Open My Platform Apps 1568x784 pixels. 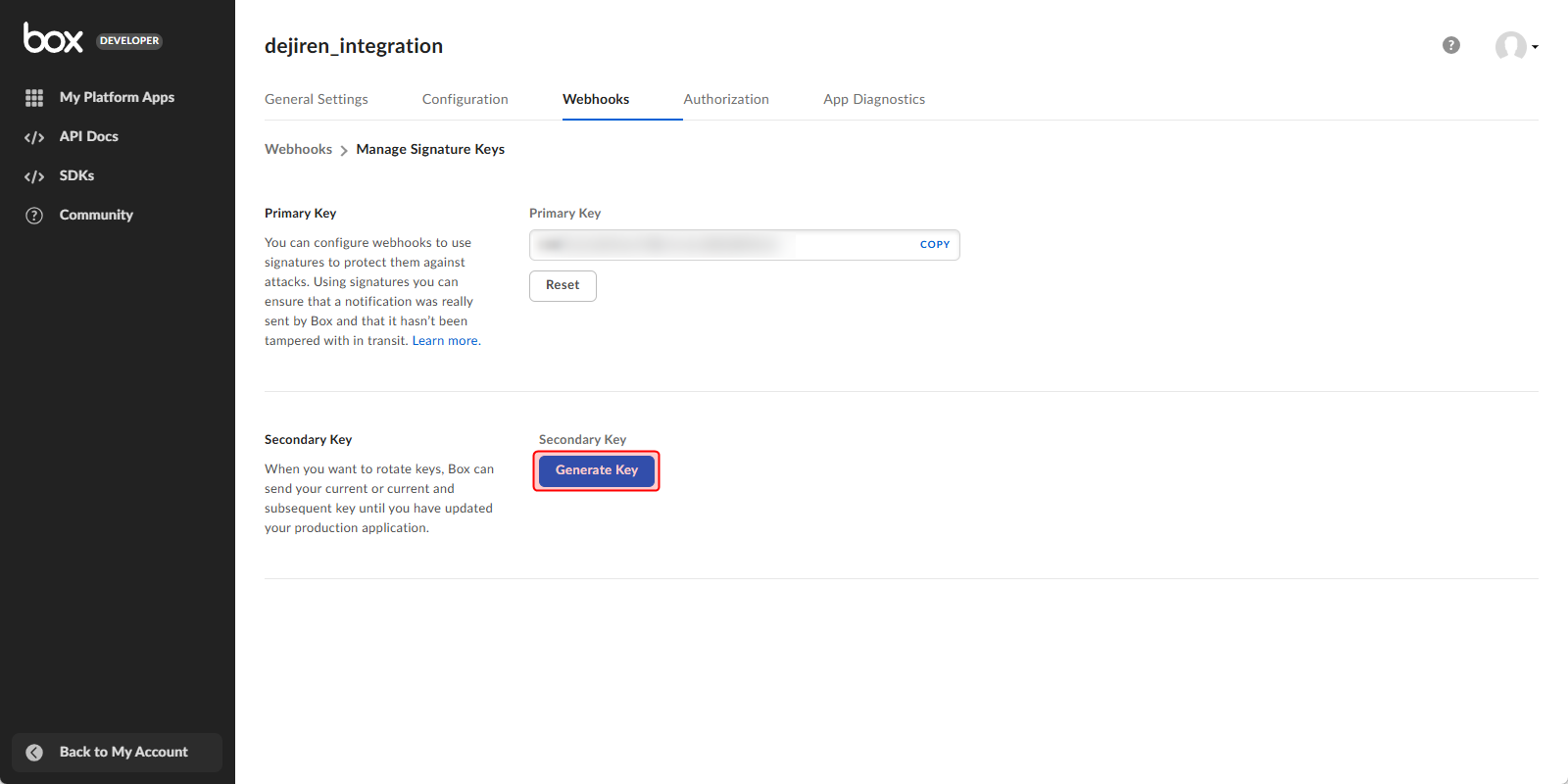[117, 97]
